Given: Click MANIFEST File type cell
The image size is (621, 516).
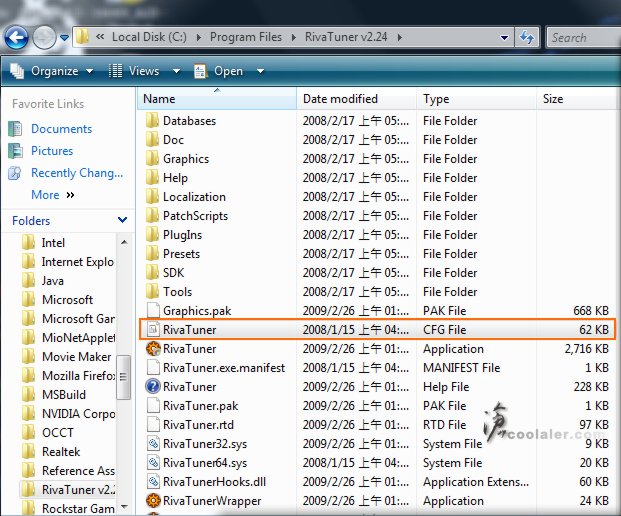Looking at the screenshot, I should click(x=461, y=368).
